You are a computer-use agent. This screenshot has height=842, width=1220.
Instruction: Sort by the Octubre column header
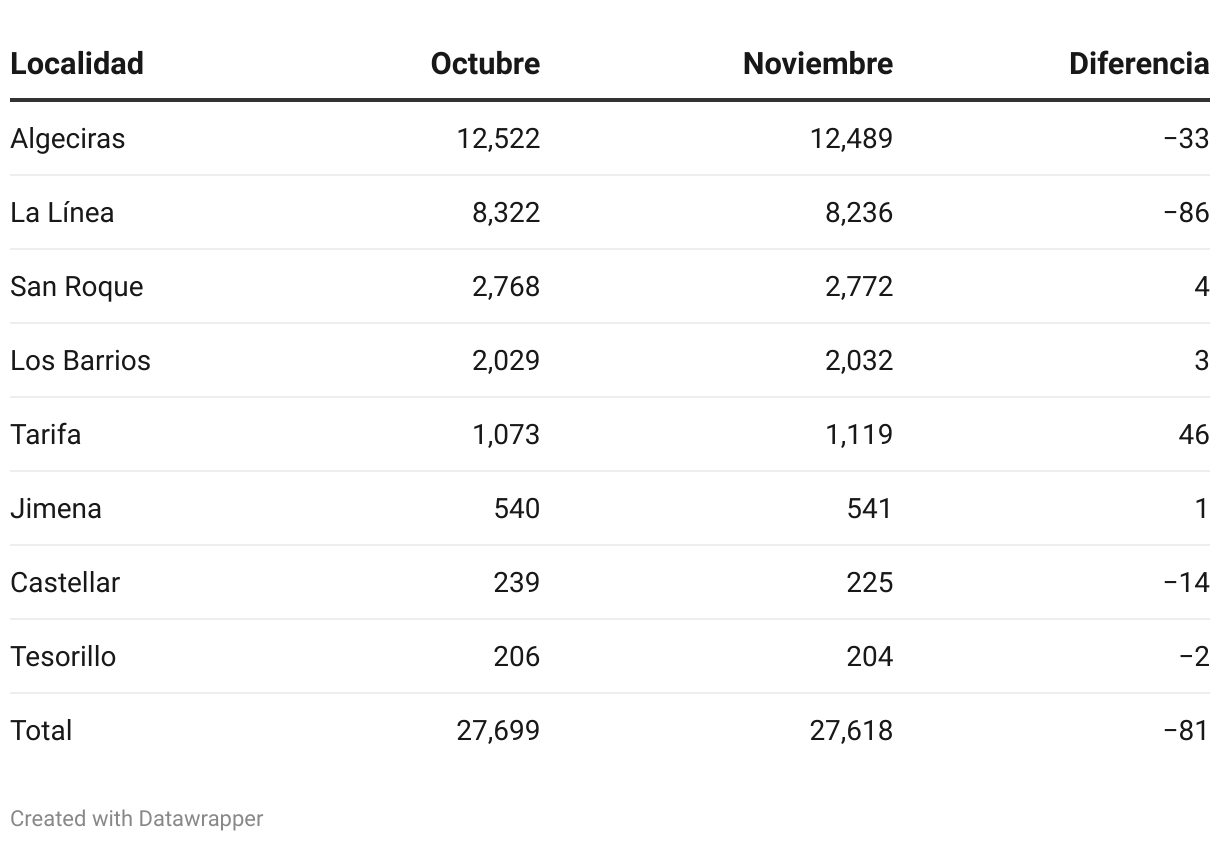tap(485, 64)
